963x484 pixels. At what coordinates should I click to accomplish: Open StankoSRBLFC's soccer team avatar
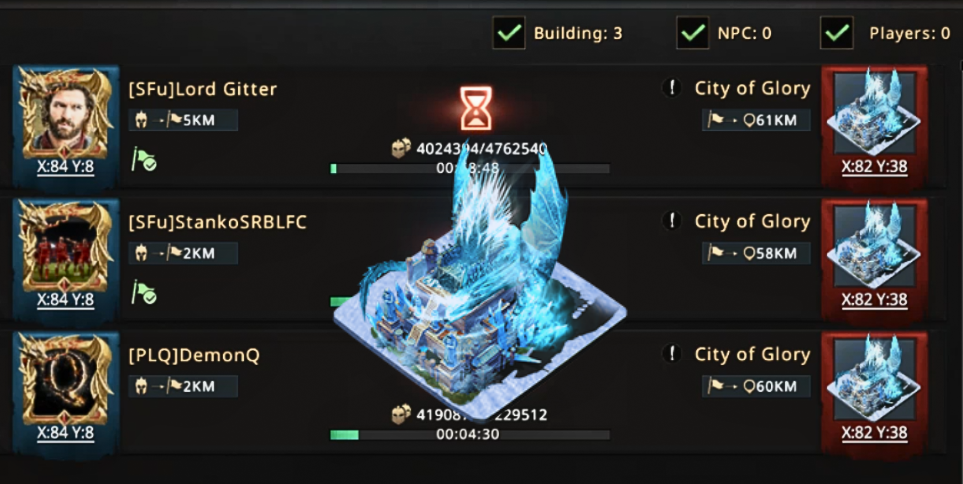(x=66, y=246)
